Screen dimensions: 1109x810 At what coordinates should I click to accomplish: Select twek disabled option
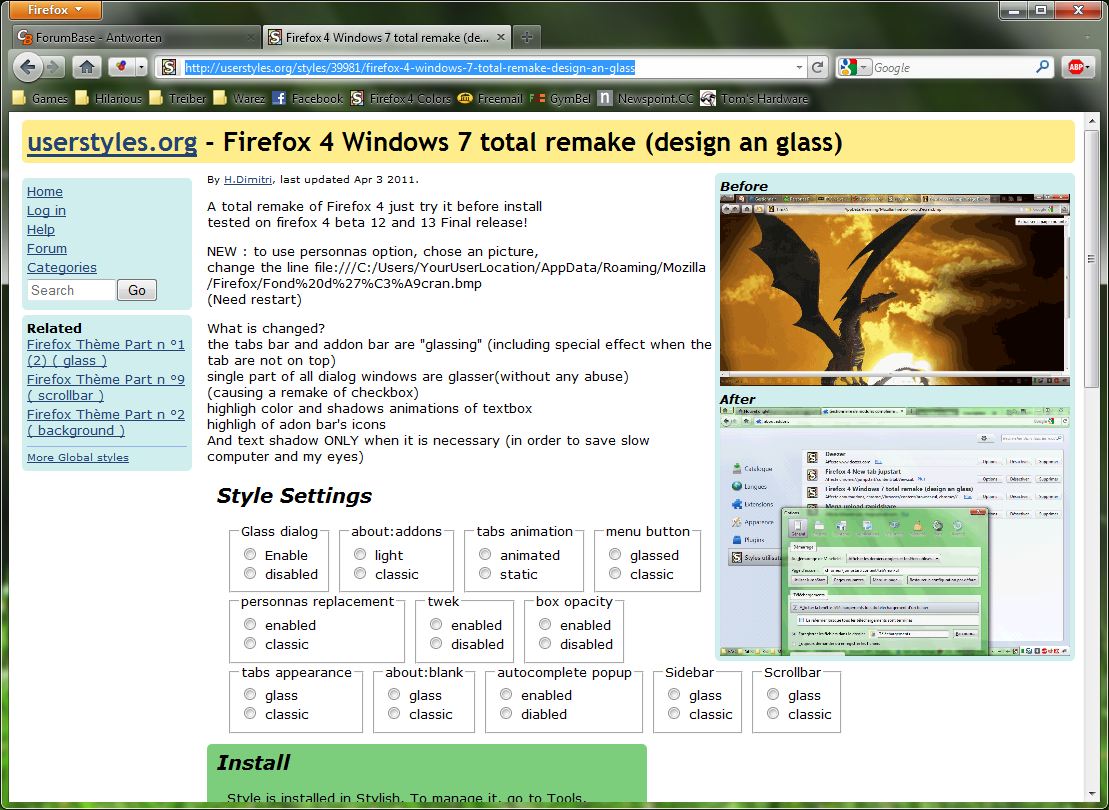click(x=436, y=644)
